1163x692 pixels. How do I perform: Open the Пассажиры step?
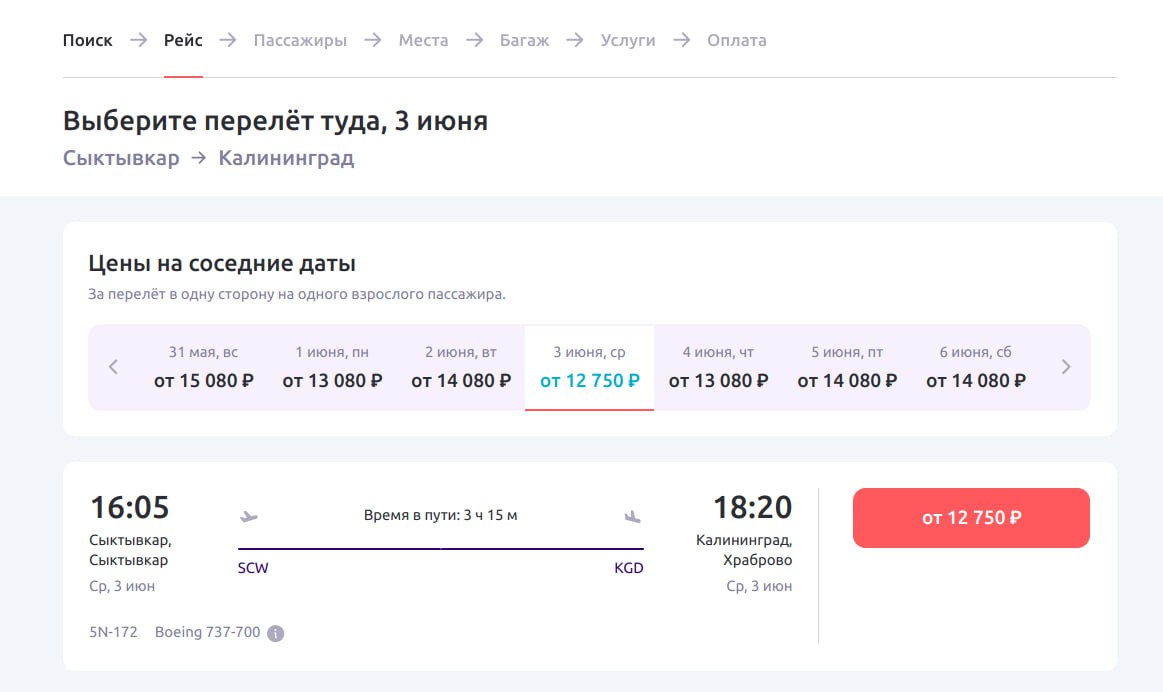pyautogui.click(x=300, y=40)
